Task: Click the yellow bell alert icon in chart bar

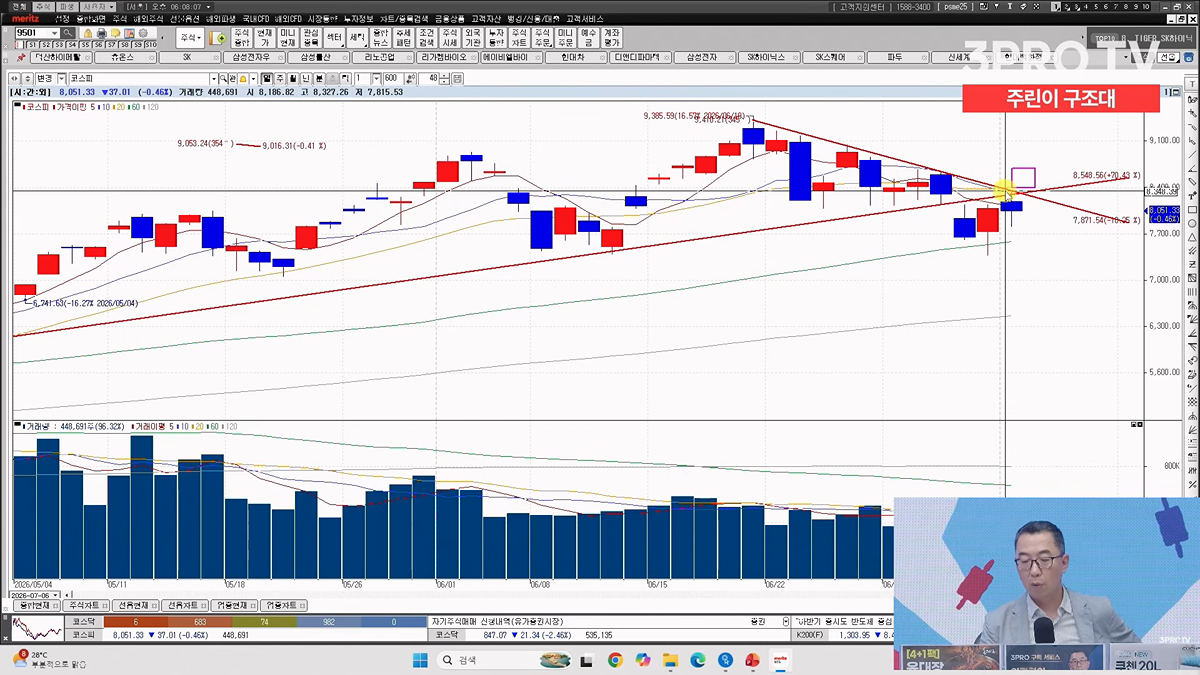Action: [241, 78]
